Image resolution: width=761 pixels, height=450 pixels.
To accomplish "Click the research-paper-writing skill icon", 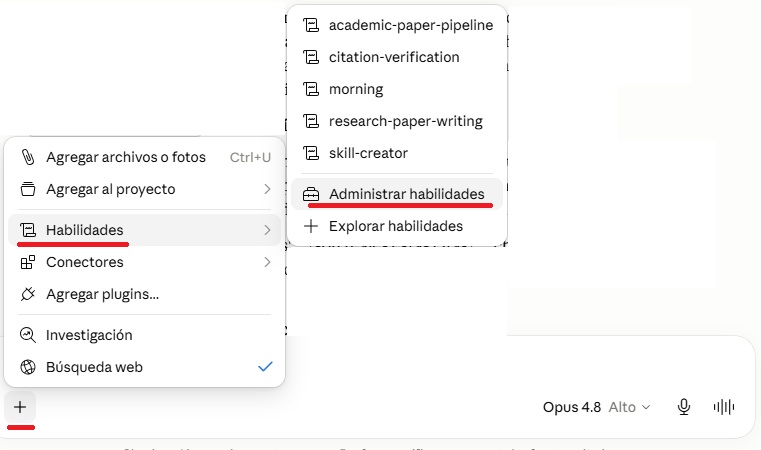I will coord(311,121).
